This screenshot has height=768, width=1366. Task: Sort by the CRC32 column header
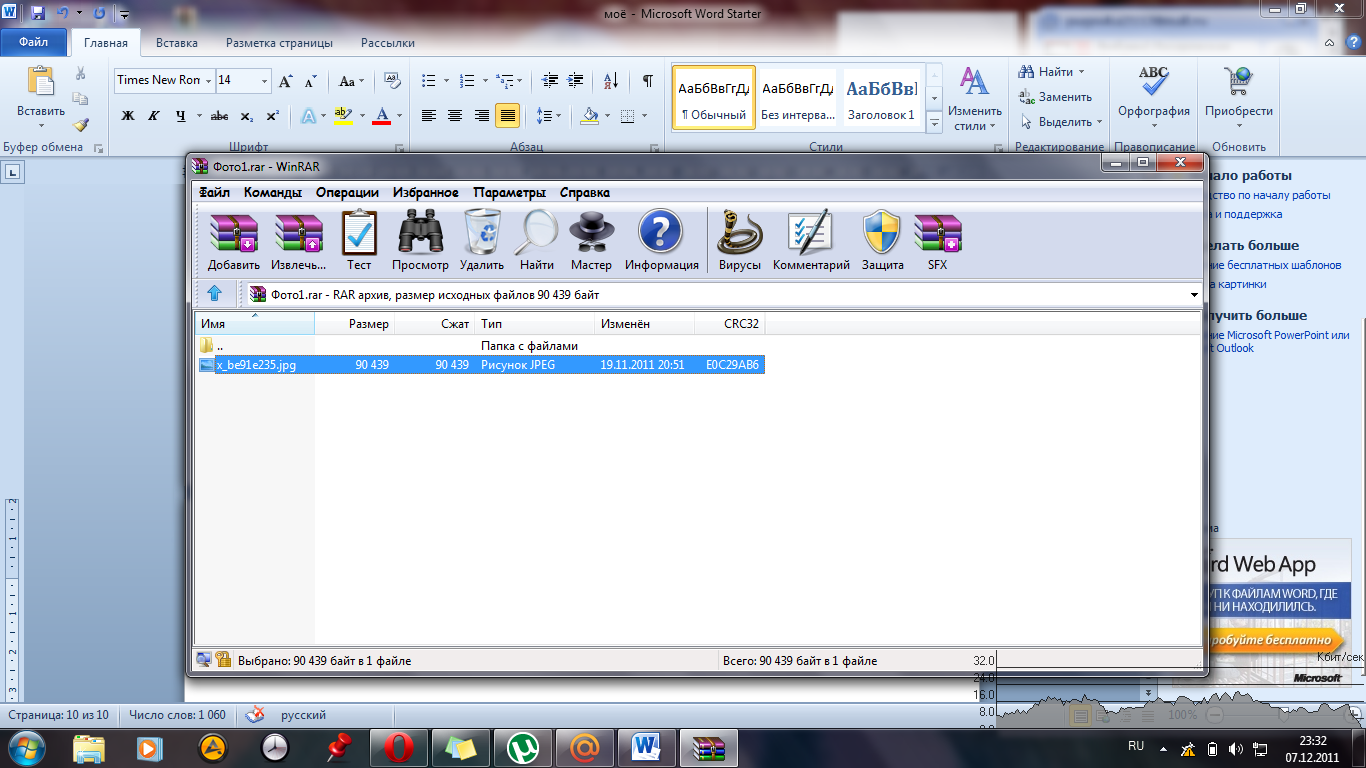[x=730, y=324]
